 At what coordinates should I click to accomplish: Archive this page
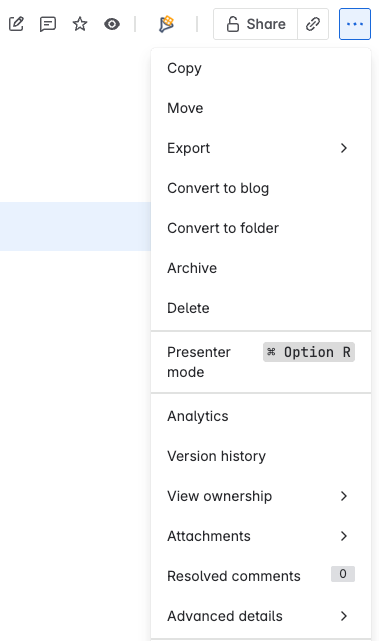tap(261, 268)
